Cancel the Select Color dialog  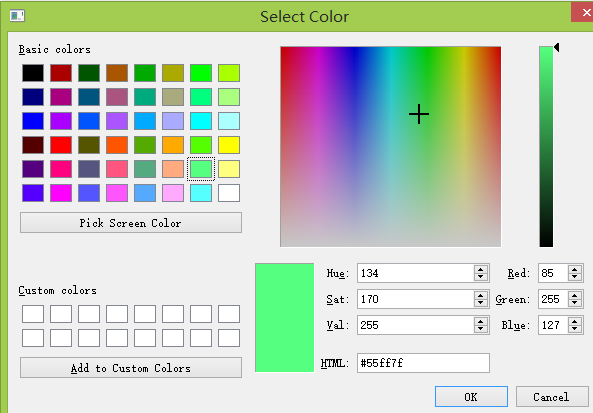tap(552, 397)
